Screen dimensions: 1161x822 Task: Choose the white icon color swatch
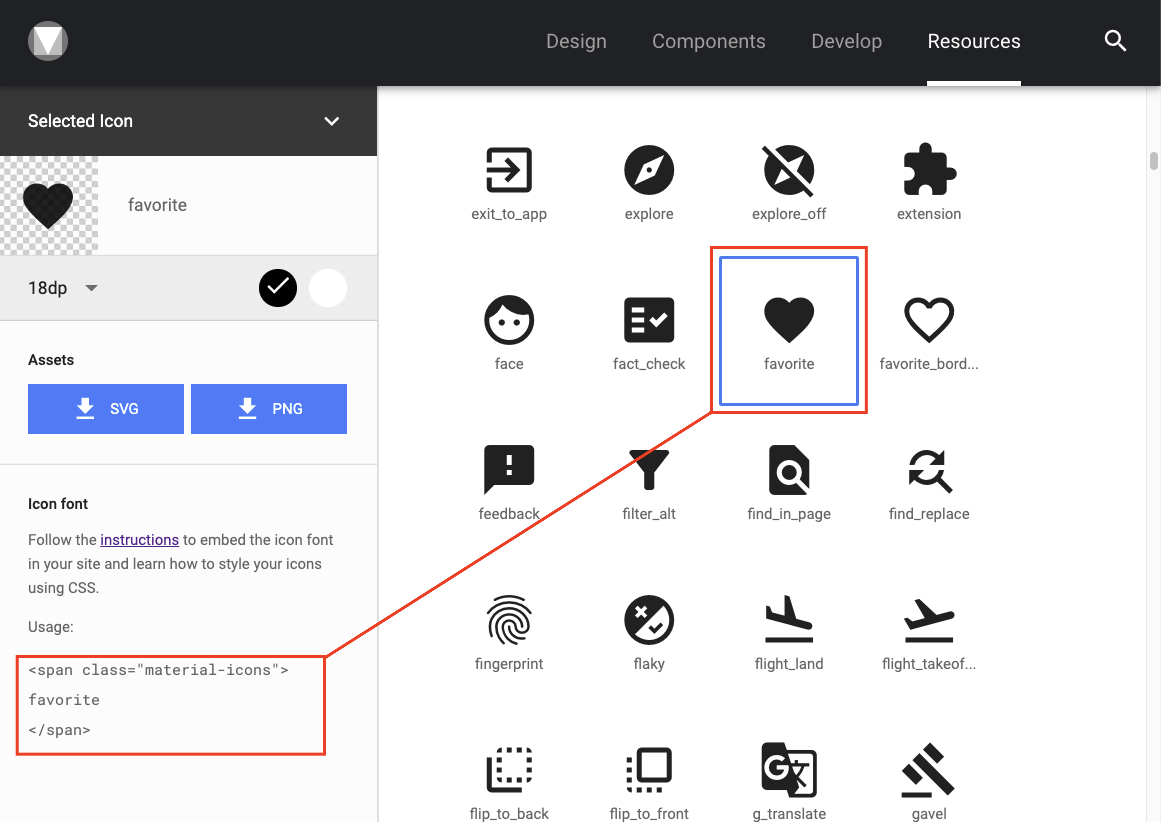pos(327,288)
